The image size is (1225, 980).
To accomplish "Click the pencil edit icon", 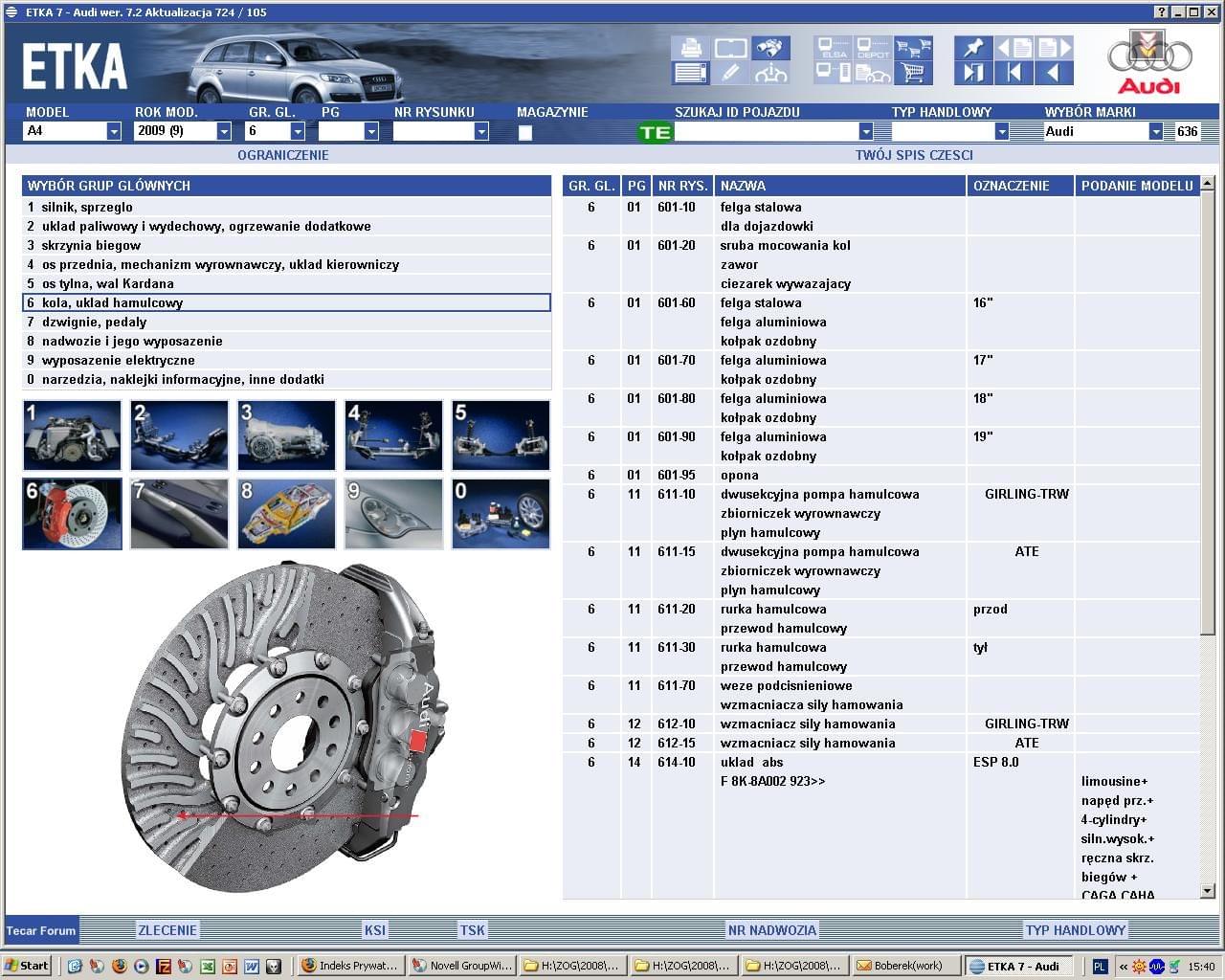I will (730, 73).
